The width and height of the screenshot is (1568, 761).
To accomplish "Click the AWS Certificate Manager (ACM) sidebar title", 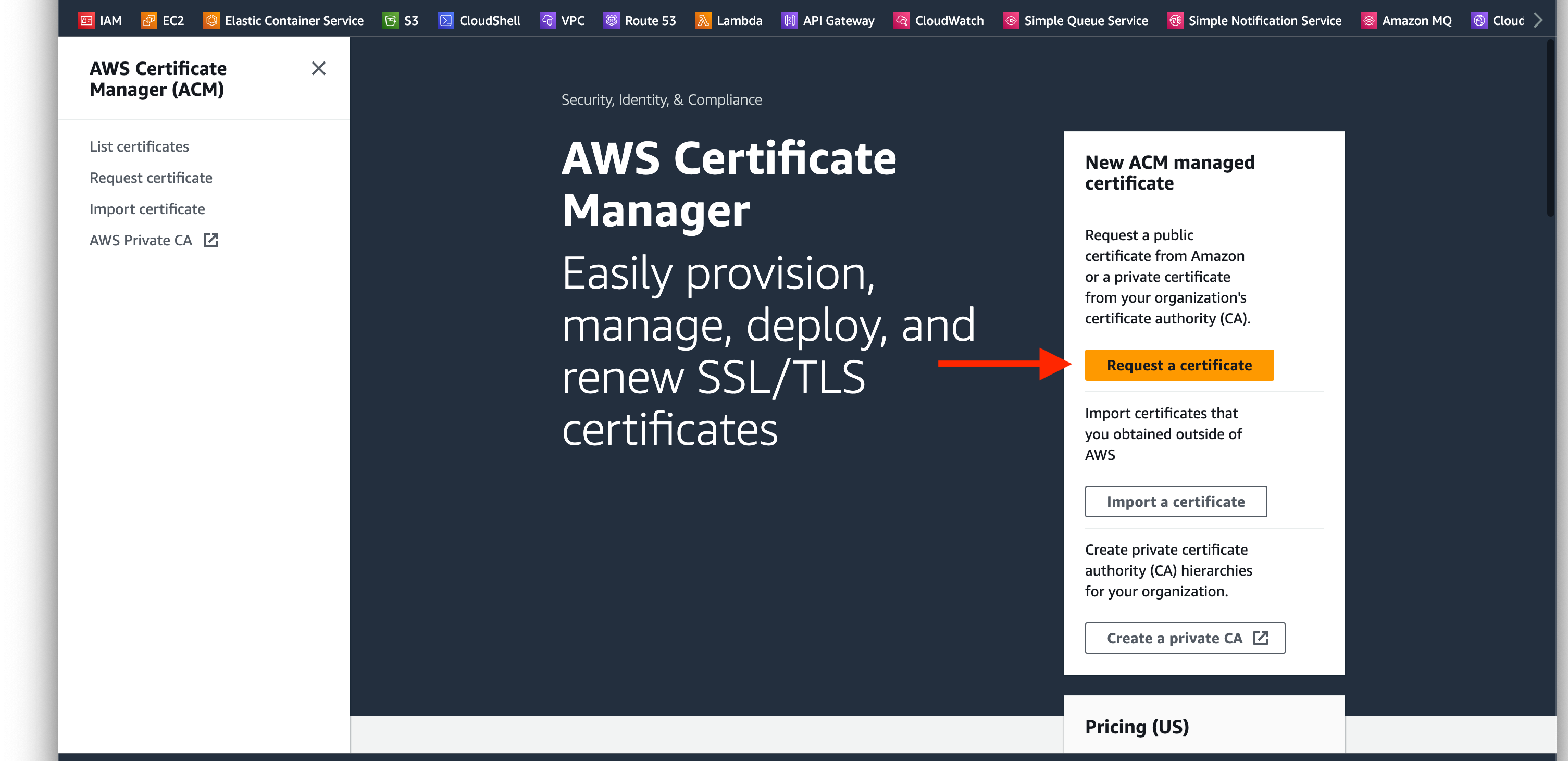I will coord(158,79).
